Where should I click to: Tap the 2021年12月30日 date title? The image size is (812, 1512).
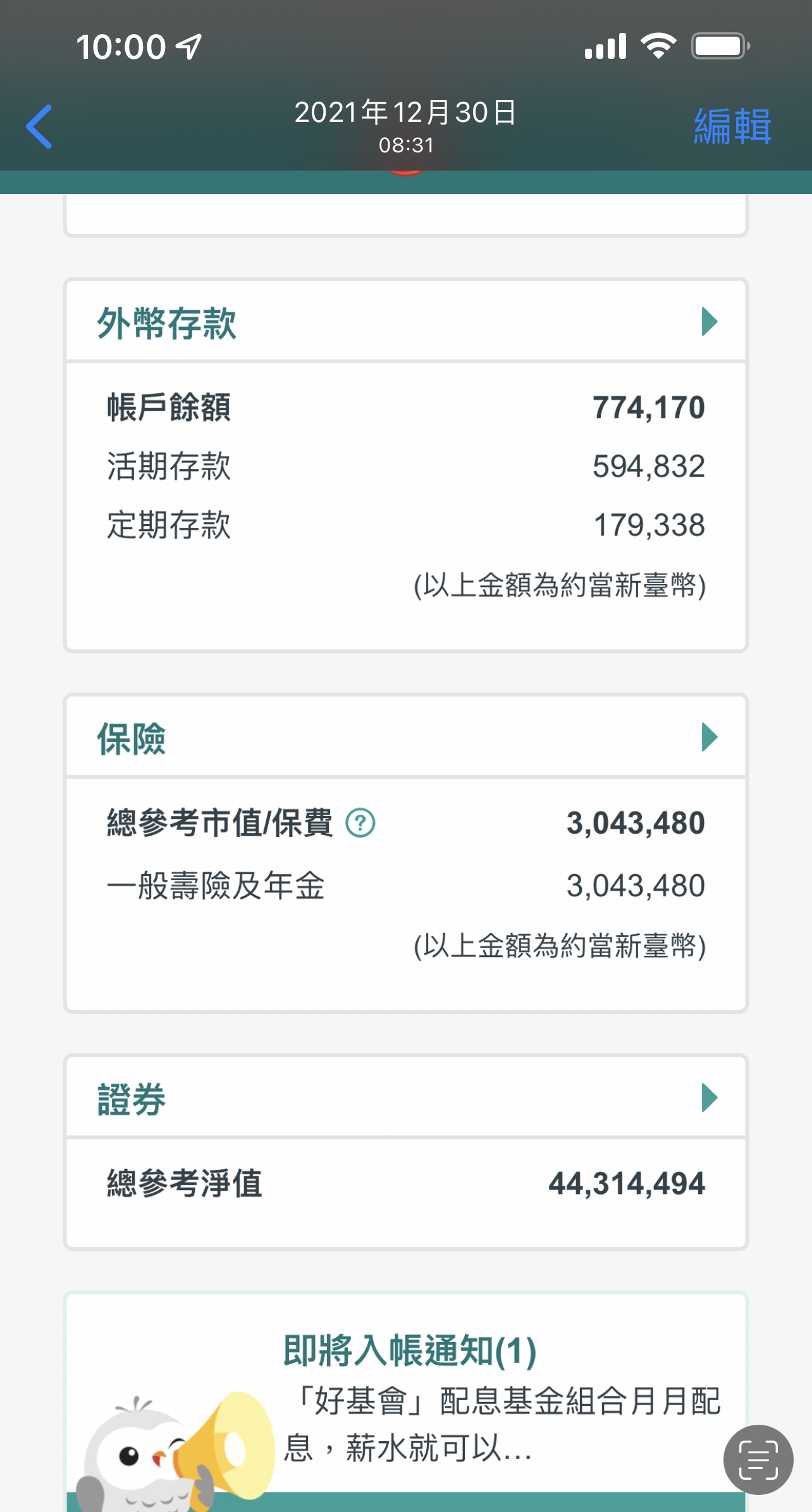click(405, 113)
